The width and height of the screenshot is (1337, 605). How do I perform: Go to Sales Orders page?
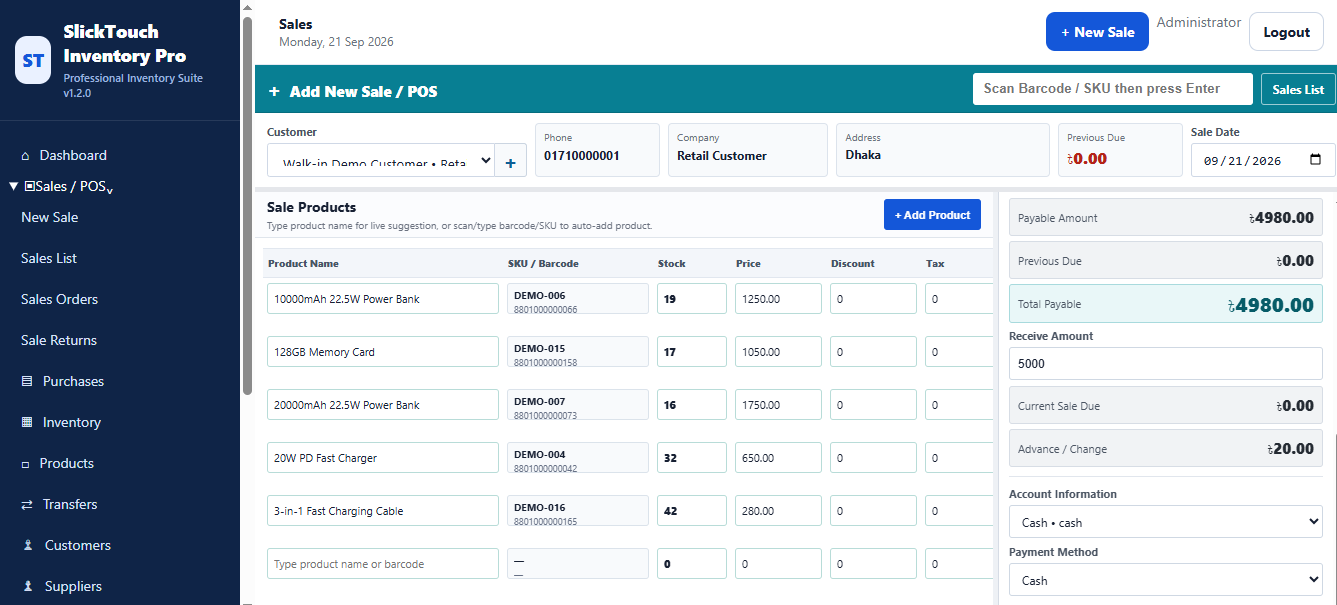click(59, 300)
